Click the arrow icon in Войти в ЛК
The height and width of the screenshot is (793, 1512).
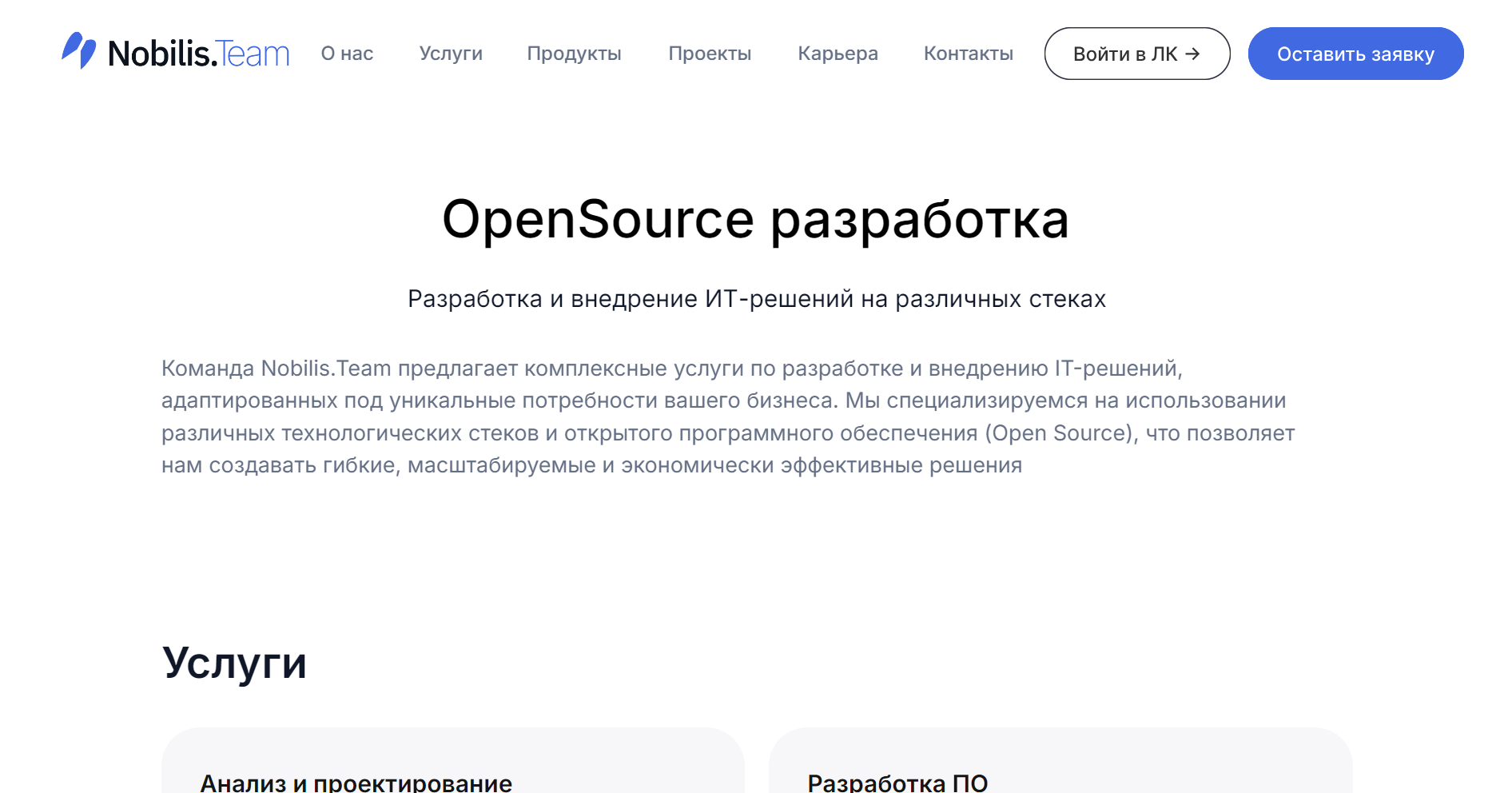pos(1192,54)
